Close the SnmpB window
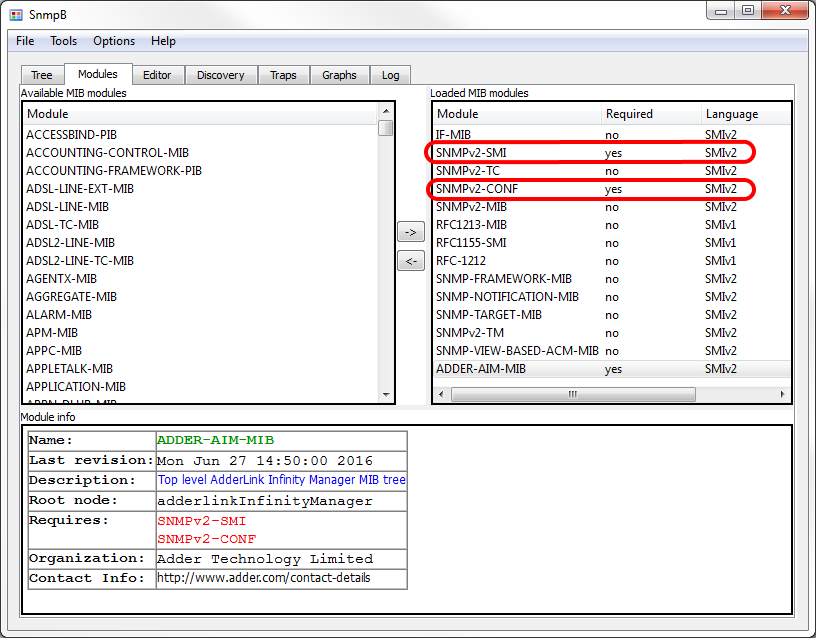Screen dimensions: 816x638 pos(786,10)
